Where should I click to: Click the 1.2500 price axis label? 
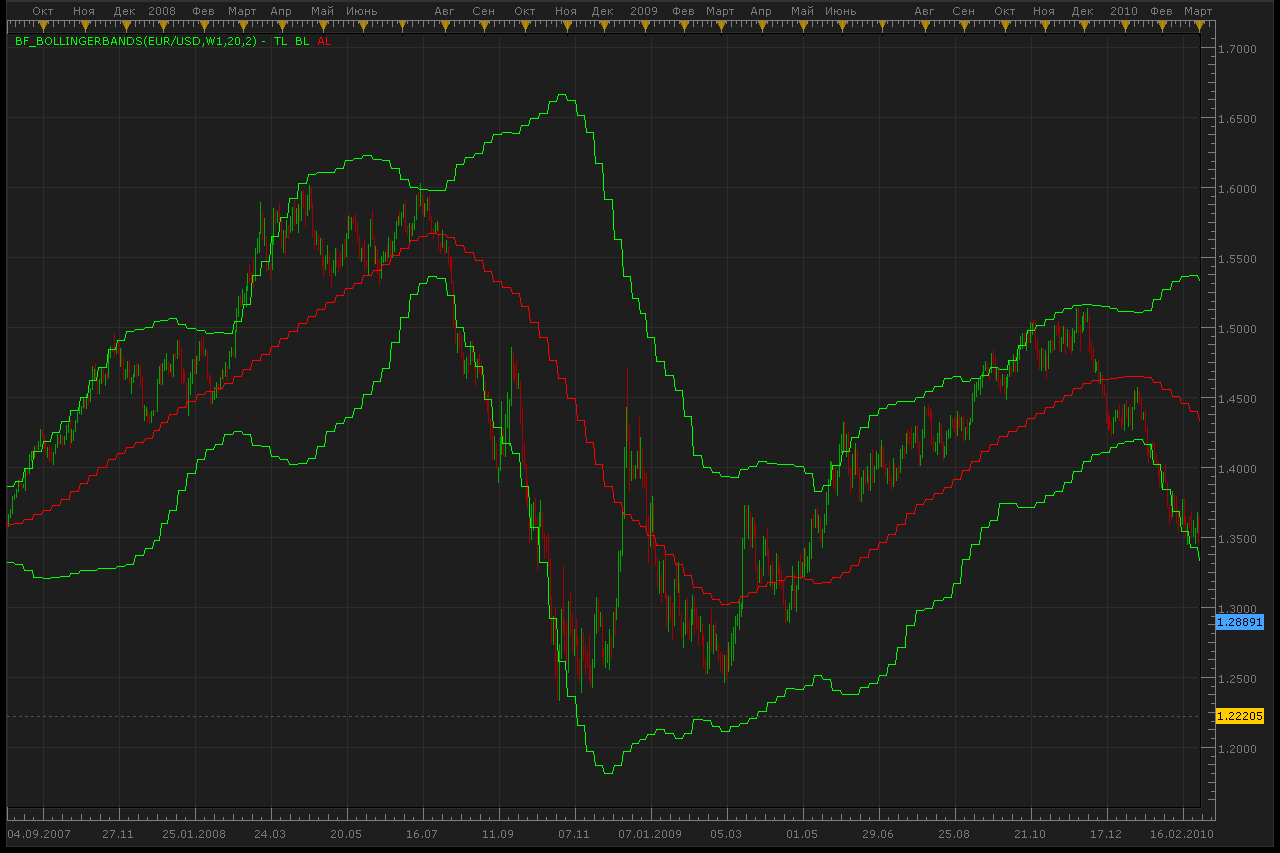[1238, 678]
